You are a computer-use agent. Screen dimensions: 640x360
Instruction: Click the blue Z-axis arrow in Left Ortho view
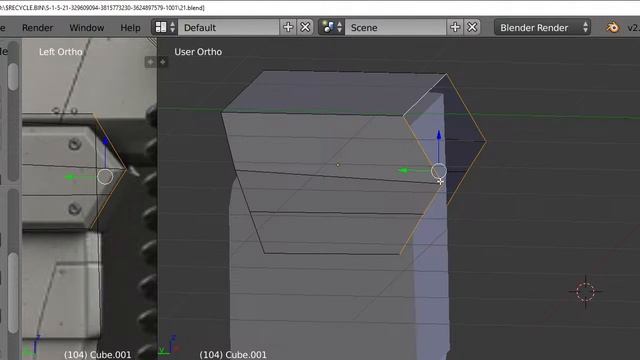pyautogui.click(x=106, y=141)
